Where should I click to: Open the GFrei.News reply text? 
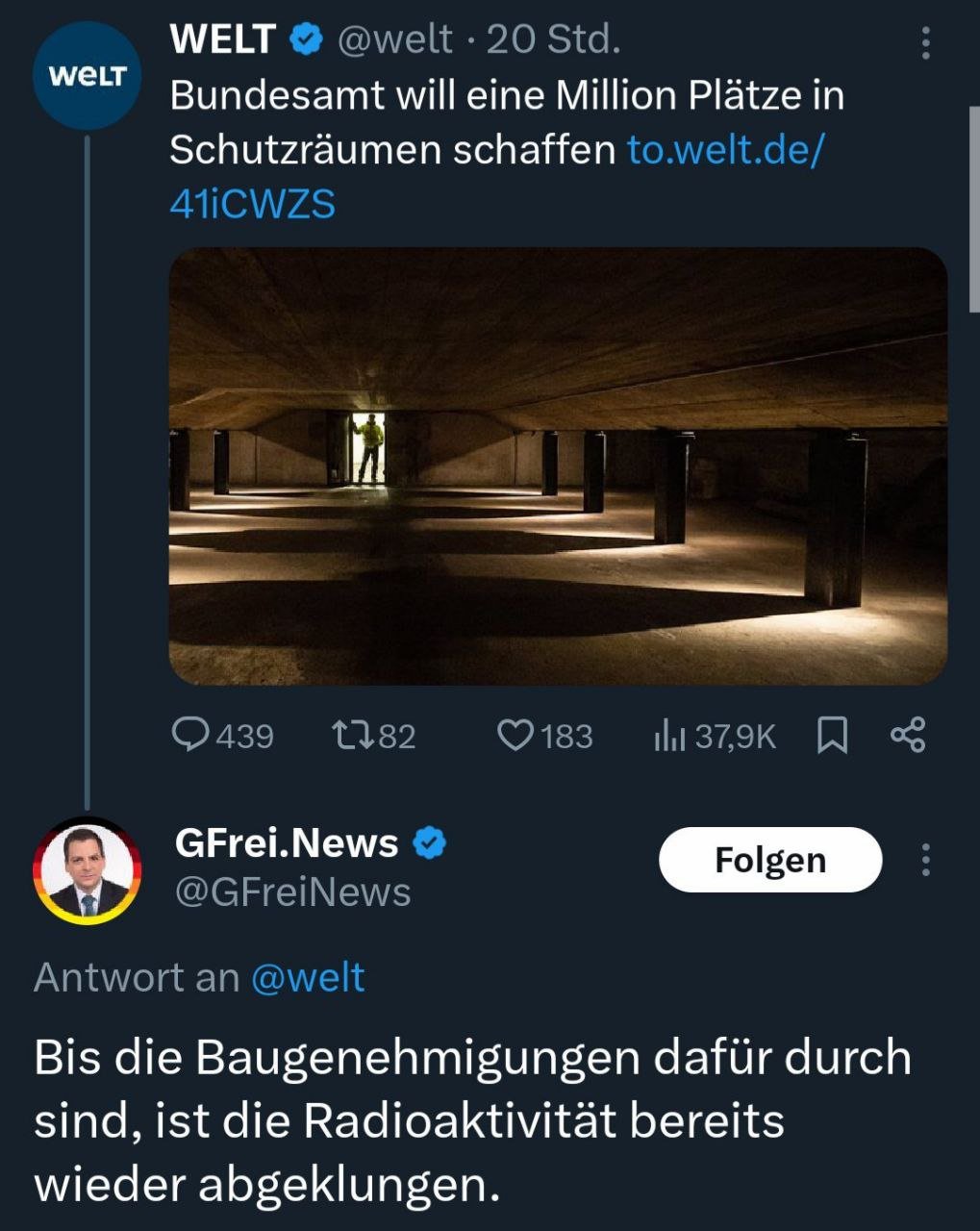[471, 1120]
